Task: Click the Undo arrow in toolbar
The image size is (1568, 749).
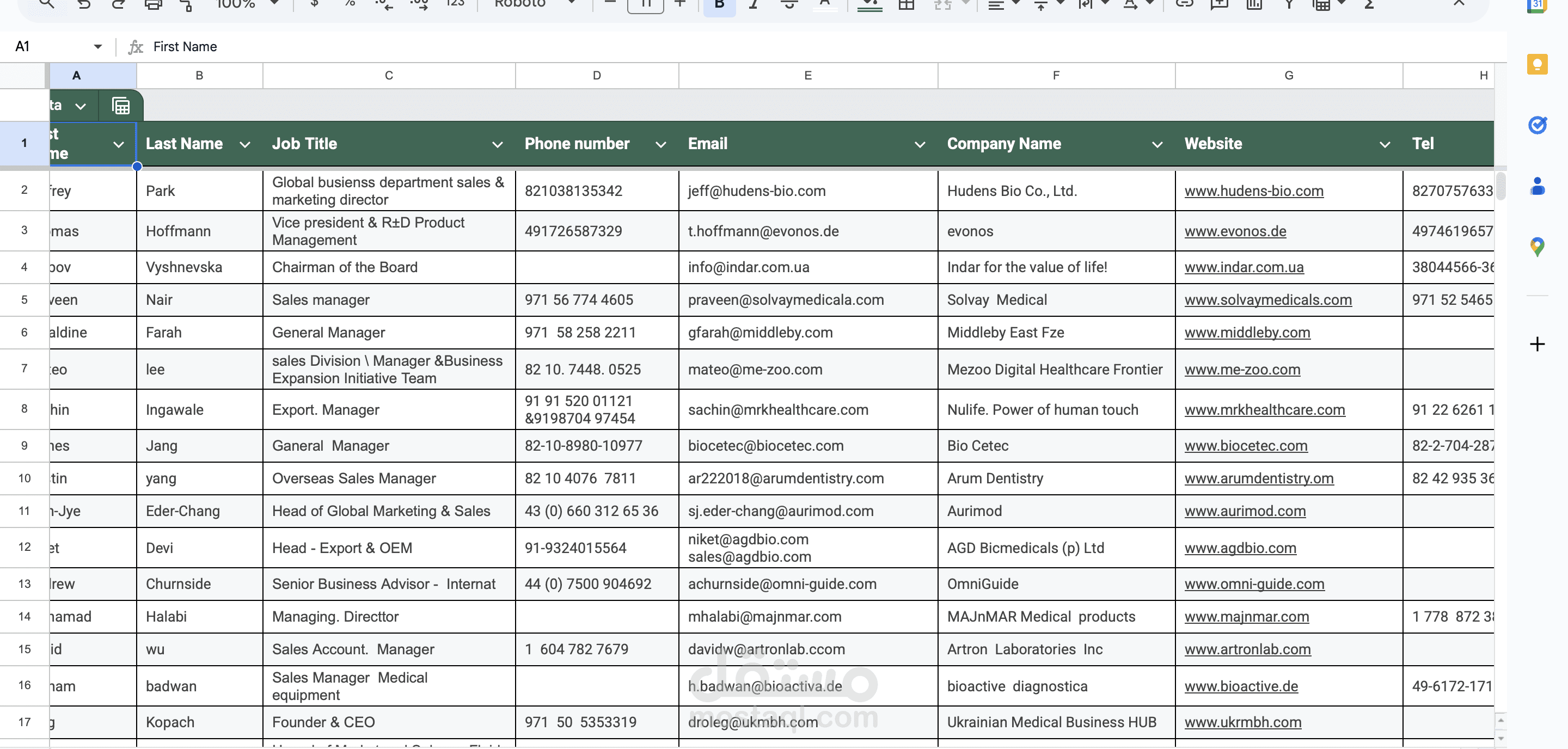Action: tap(84, 4)
